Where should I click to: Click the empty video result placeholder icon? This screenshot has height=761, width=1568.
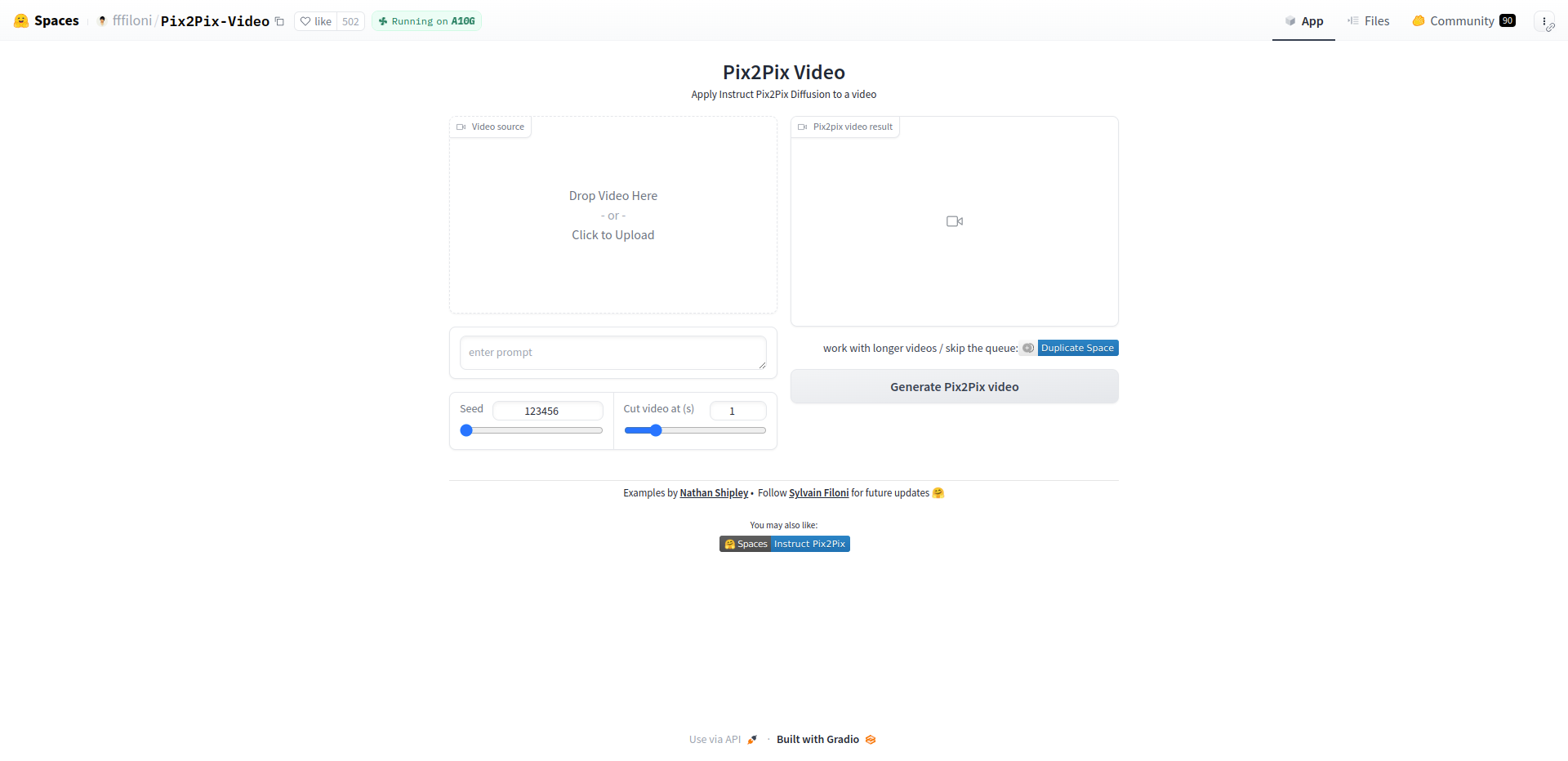coord(955,221)
